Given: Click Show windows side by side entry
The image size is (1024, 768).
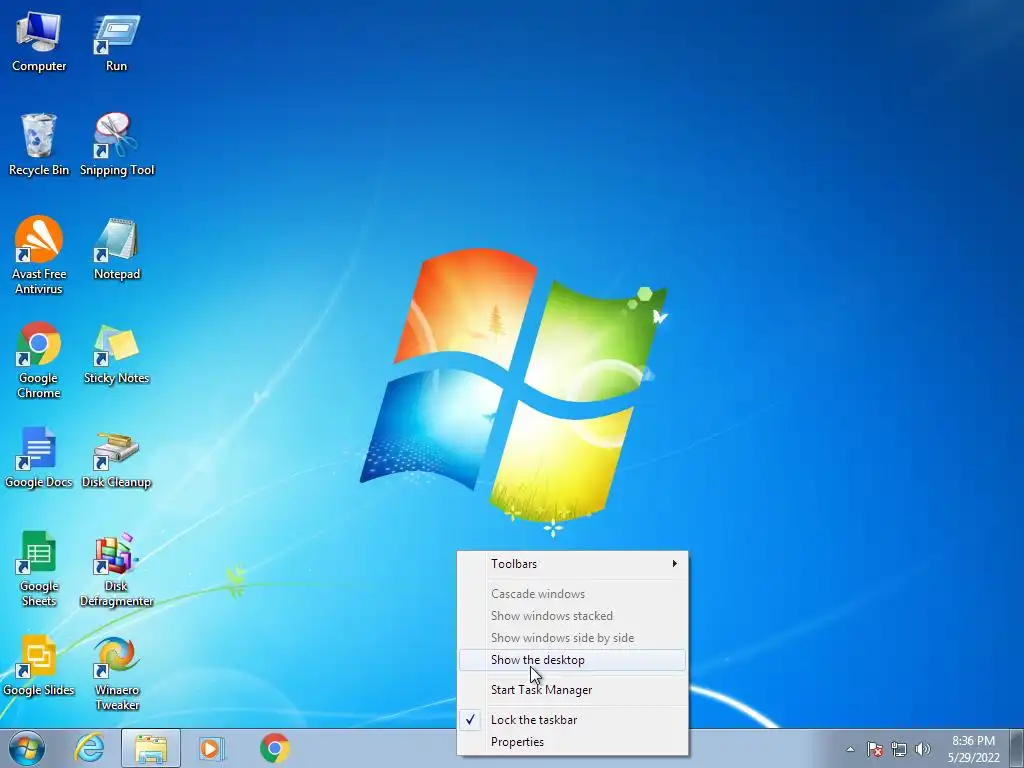Looking at the screenshot, I should pos(573,638).
